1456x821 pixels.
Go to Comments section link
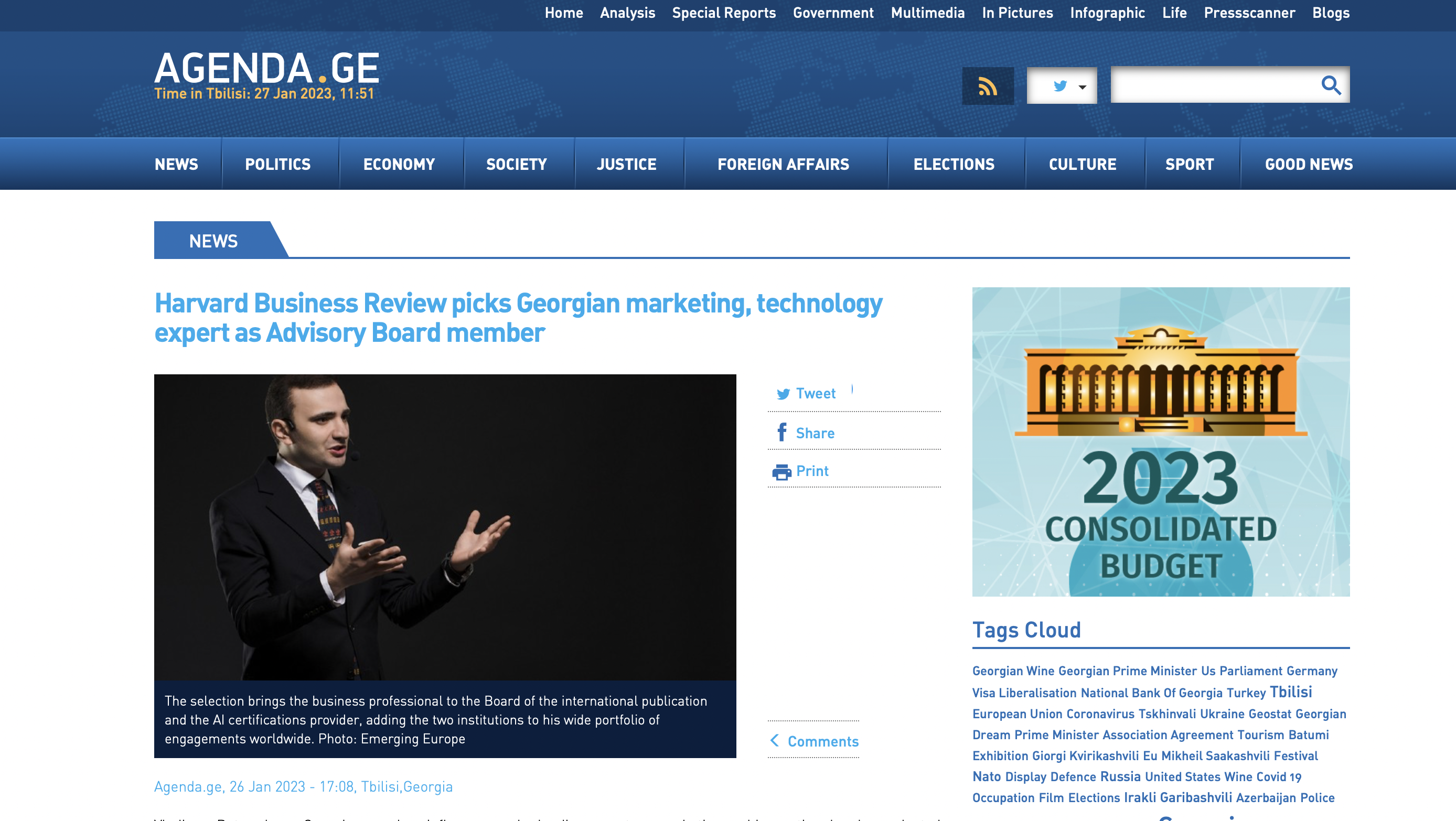(823, 741)
